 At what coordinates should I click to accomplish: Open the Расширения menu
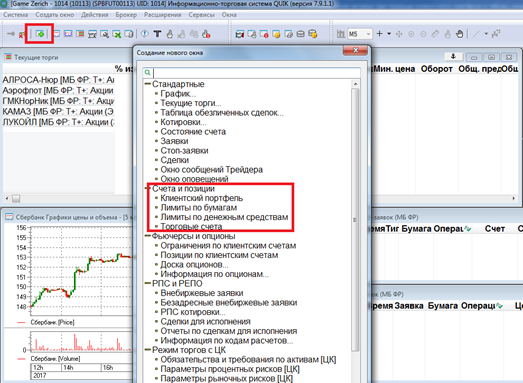(x=162, y=15)
